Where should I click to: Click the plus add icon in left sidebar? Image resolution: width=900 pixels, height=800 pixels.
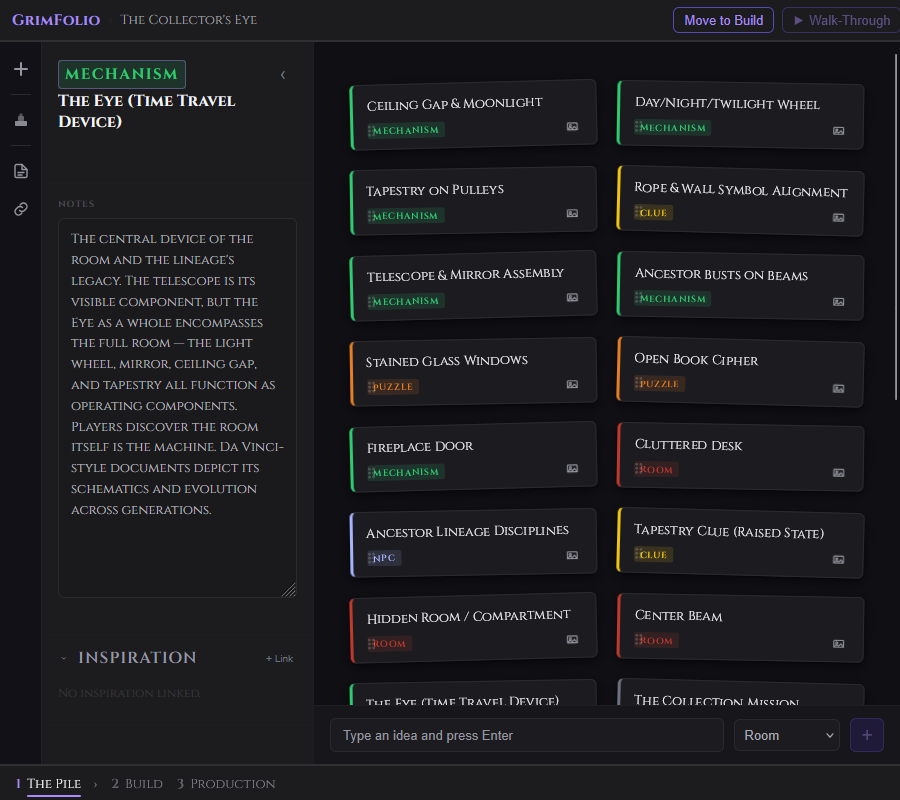[21, 69]
